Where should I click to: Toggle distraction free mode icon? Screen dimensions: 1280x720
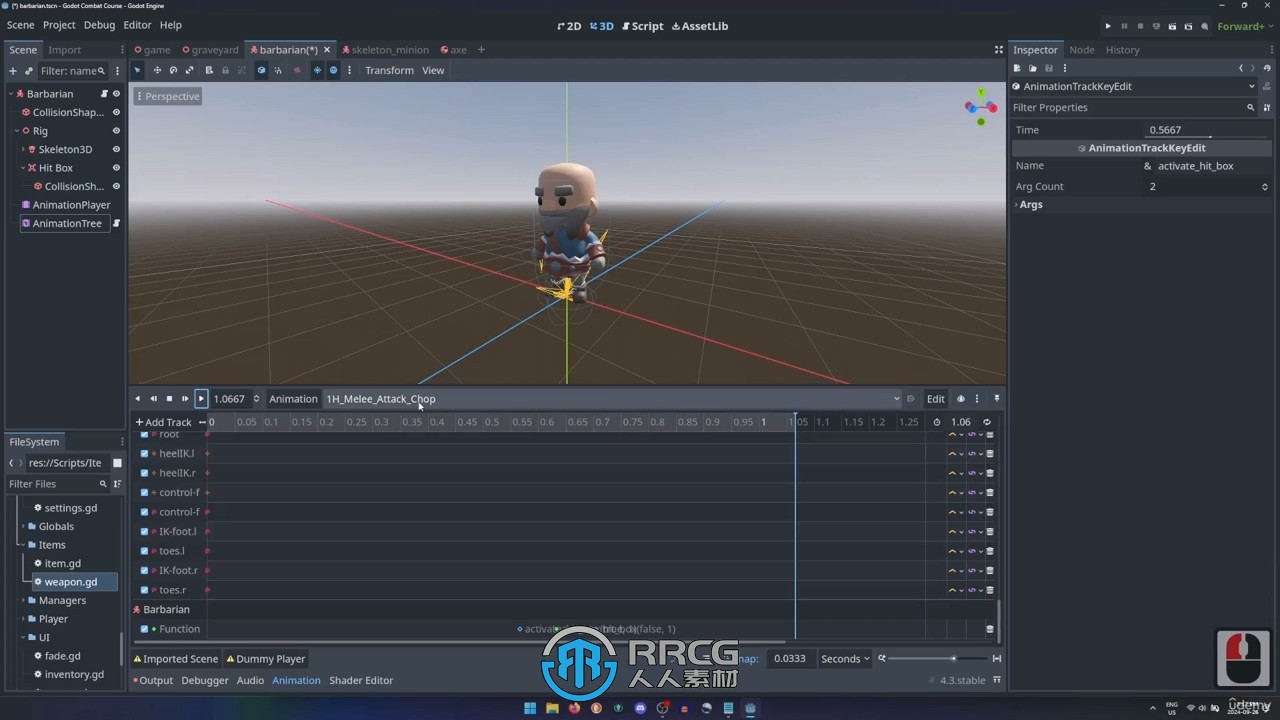[998, 49]
